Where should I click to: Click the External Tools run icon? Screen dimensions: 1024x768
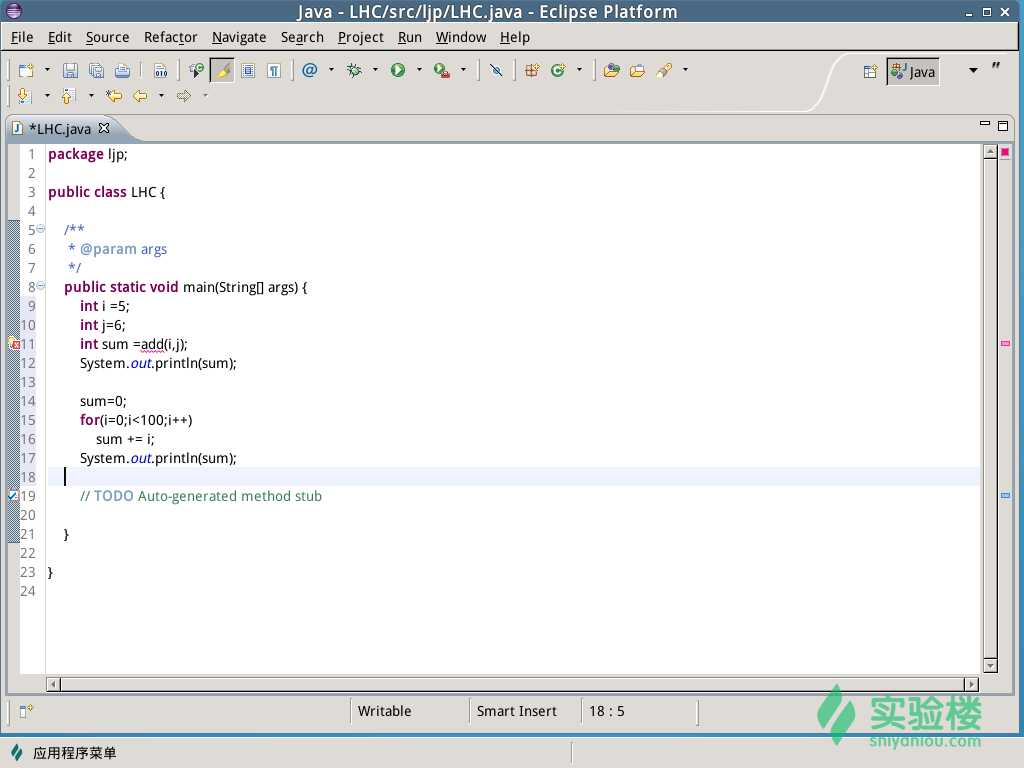(442, 71)
